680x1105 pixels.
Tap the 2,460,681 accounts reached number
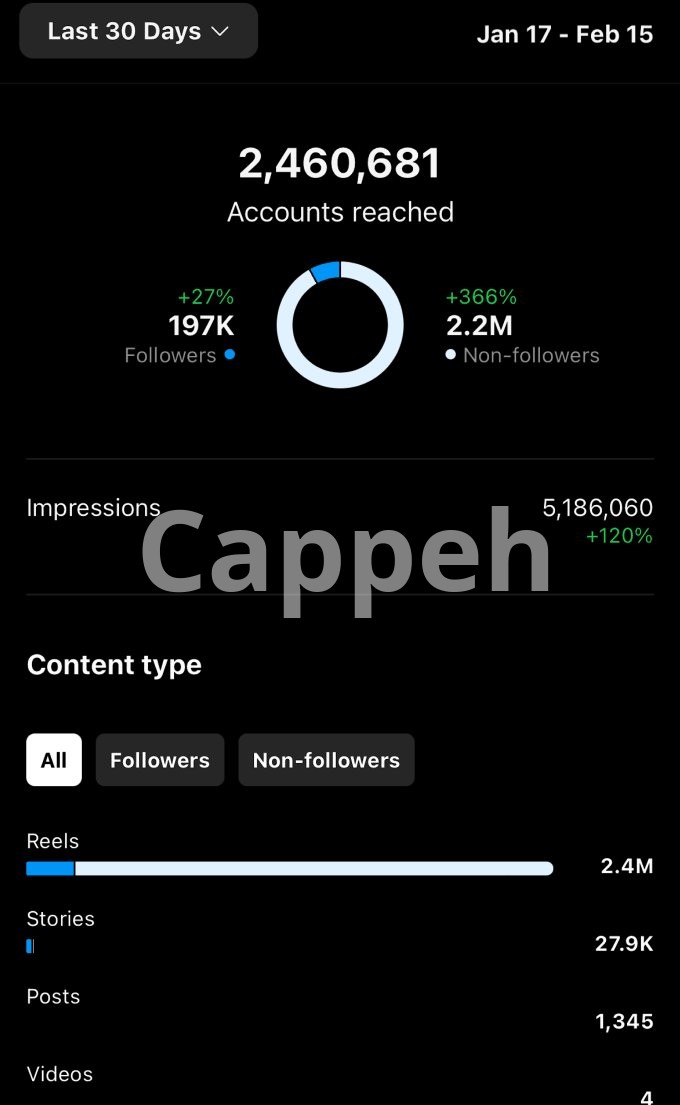[339, 164]
